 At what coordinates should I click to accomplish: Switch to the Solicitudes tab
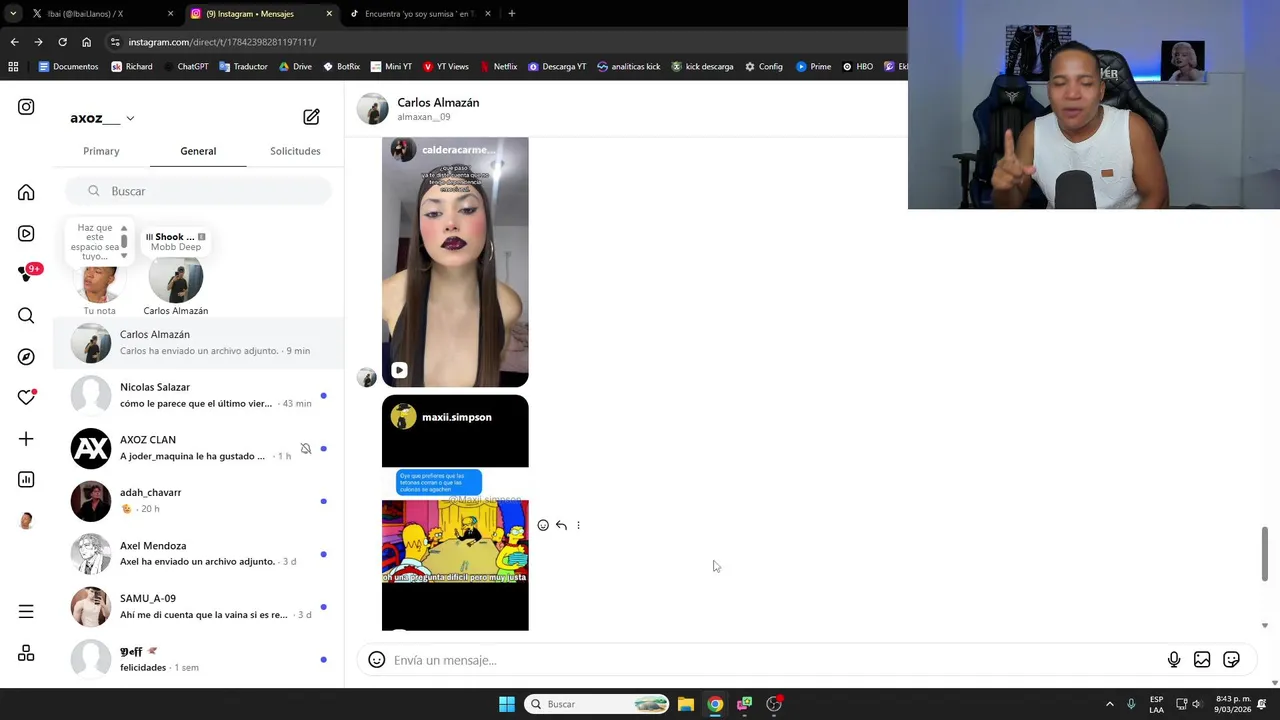[295, 151]
